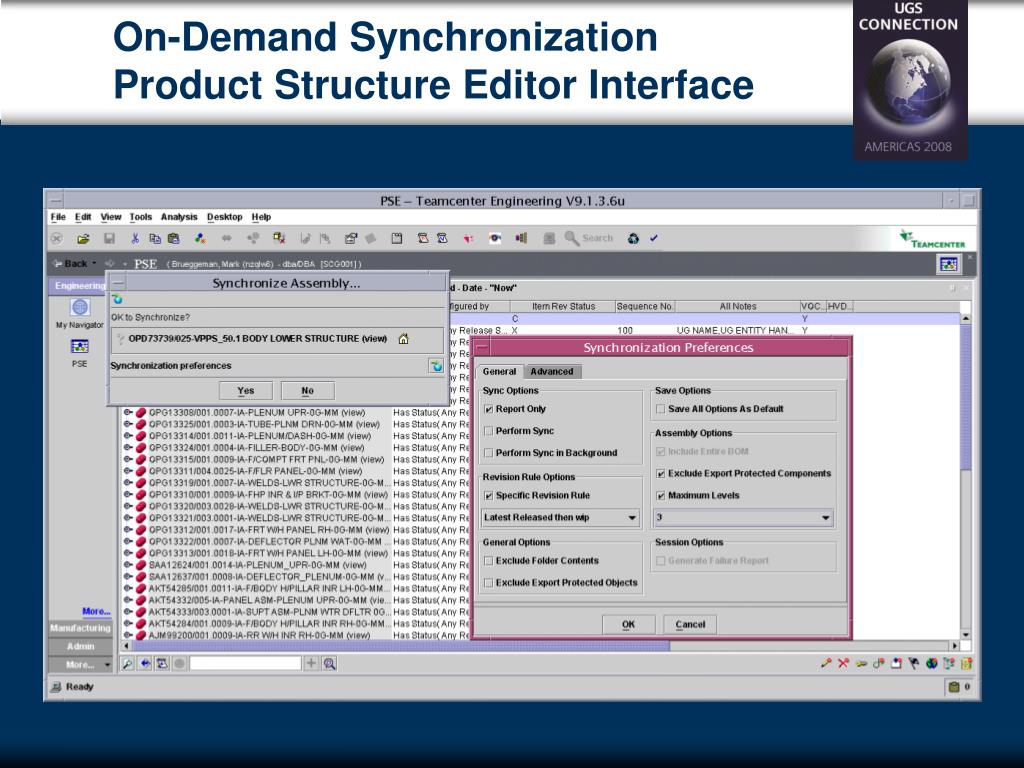1024x768 pixels.
Task: Click the eye viewer toolbar icon
Action: pyautogui.click(x=495, y=238)
